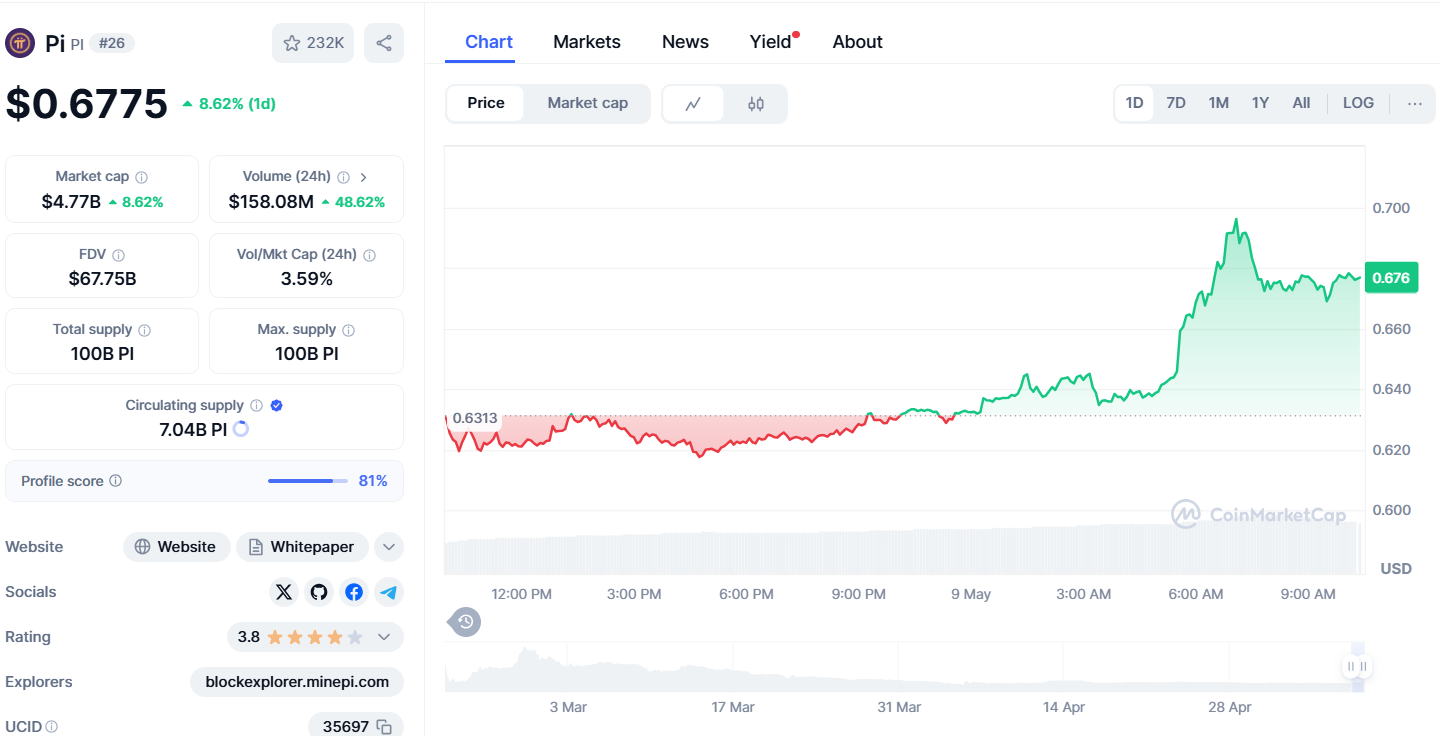Open FDV info icon
The image size is (1440, 736).
click(x=118, y=255)
